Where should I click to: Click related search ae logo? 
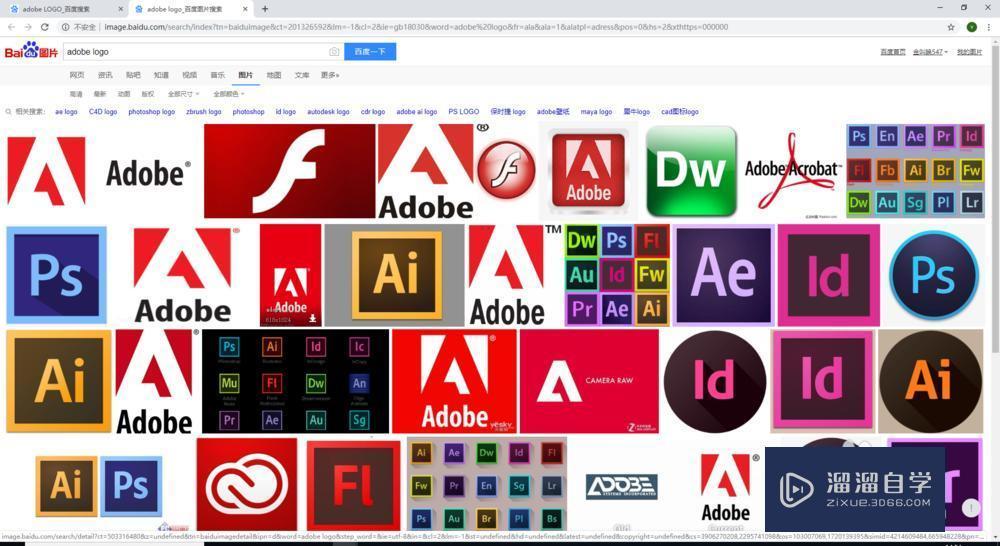[x=66, y=112]
